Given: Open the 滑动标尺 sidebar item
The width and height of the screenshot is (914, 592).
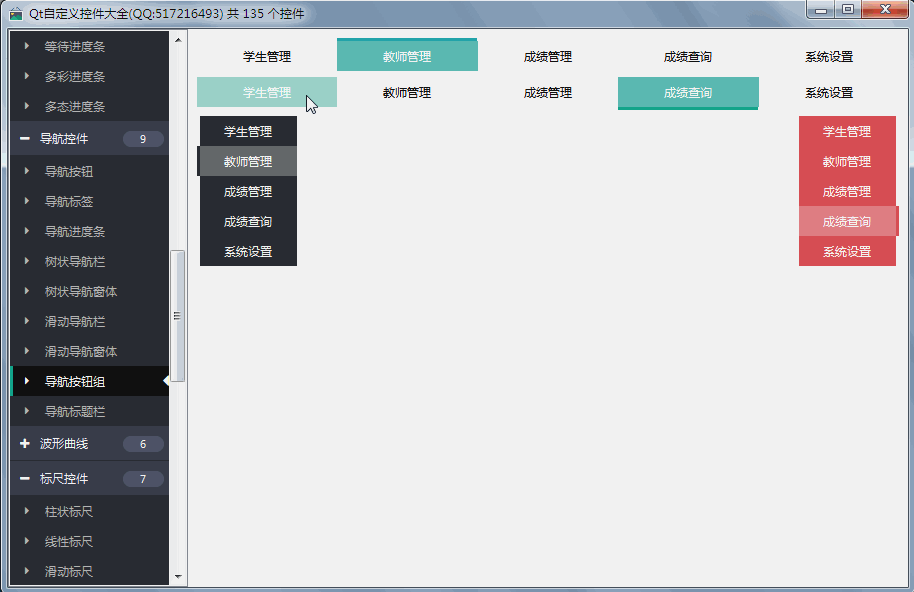Looking at the screenshot, I should 90,571.
